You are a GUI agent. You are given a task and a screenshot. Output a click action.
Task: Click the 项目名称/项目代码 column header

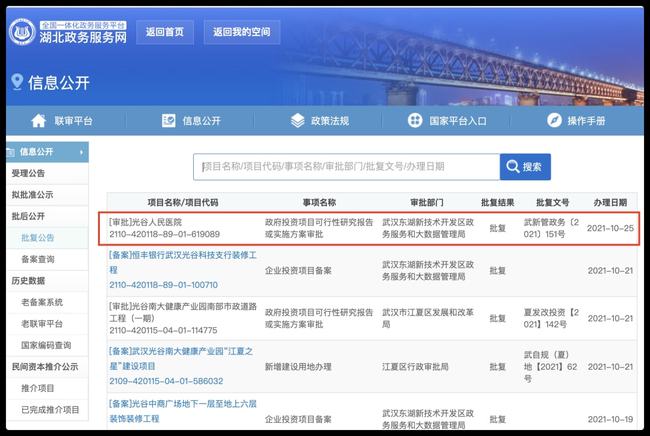[x=183, y=203]
